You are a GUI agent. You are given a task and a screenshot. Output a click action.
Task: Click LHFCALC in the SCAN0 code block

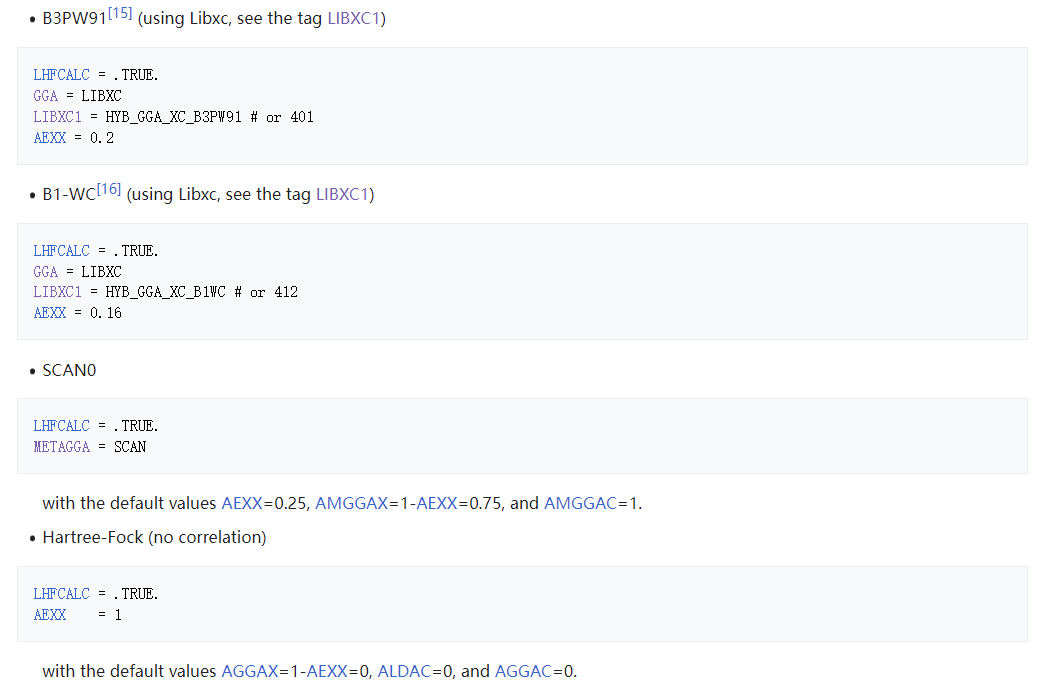[x=61, y=426]
